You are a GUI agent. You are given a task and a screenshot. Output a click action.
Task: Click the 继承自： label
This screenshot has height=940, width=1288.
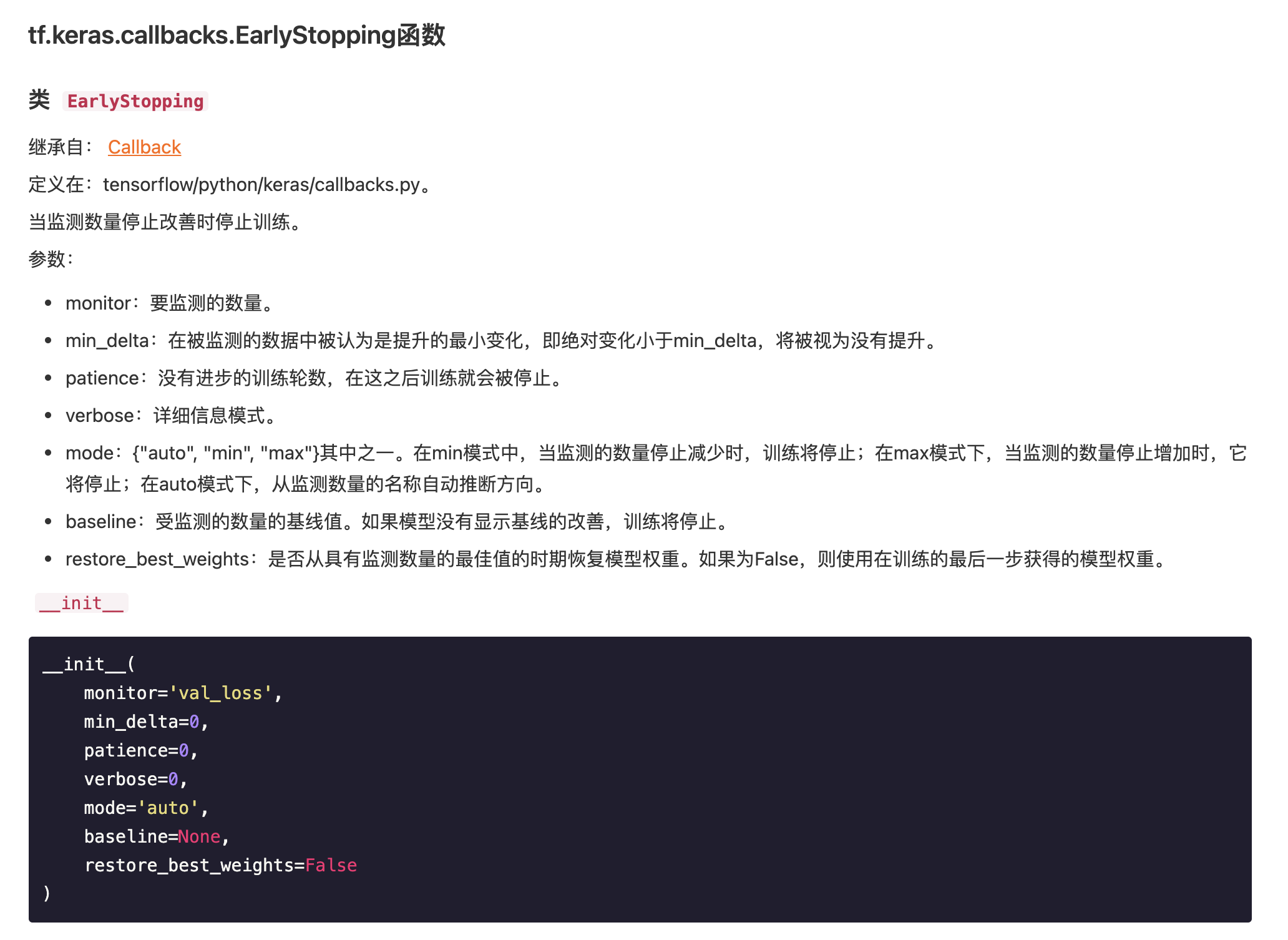click(61, 147)
